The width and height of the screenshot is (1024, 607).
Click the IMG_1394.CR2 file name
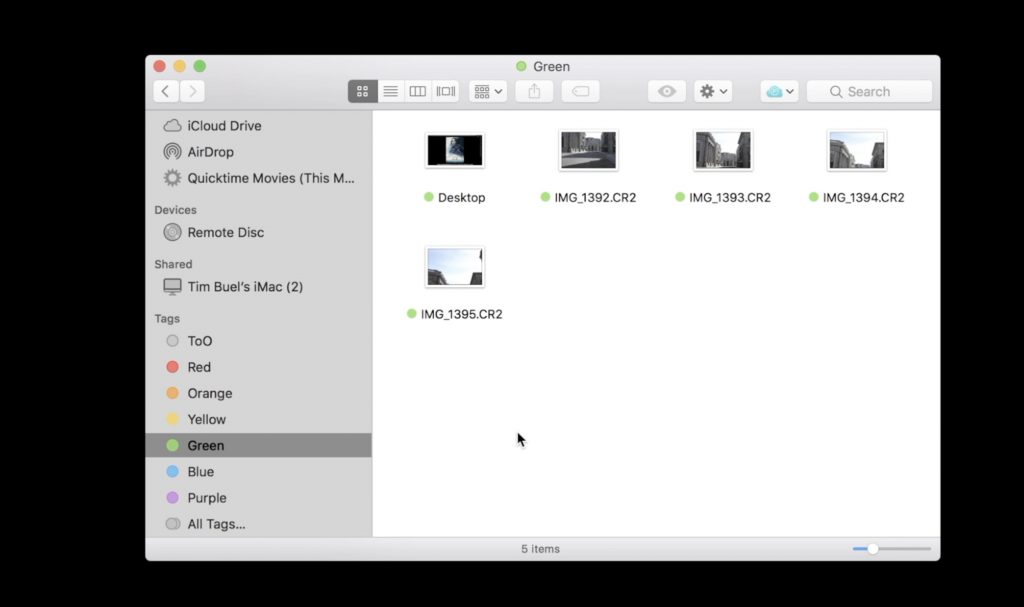pyautogui.click(x=863, y=197)
